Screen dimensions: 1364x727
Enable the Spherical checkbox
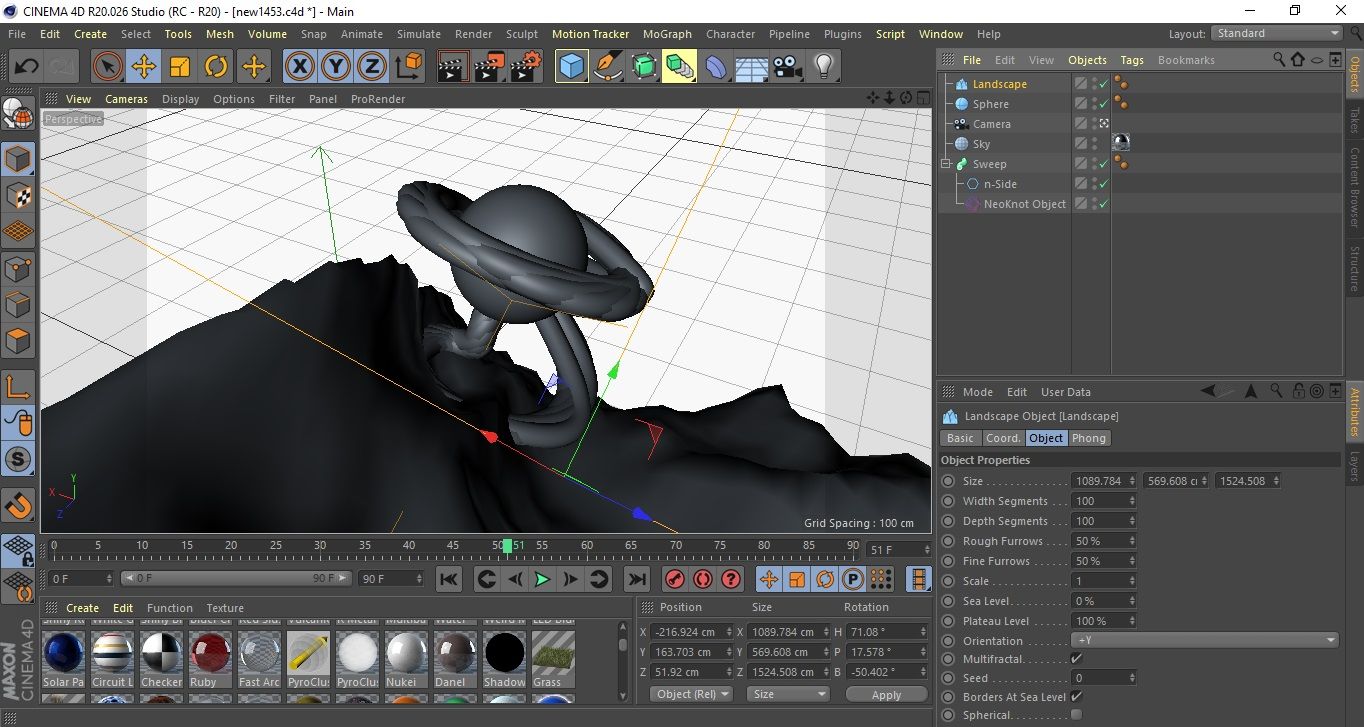tap(1076, 714)
